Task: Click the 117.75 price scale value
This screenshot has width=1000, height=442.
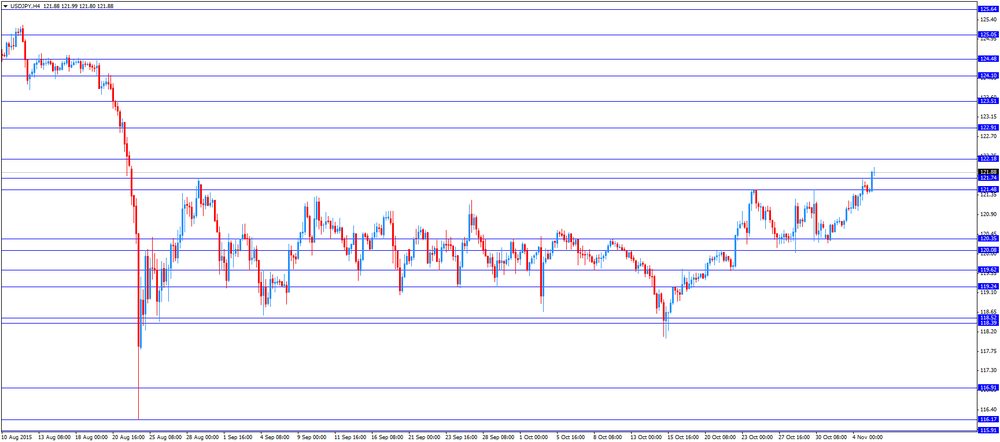Action: 989,351
